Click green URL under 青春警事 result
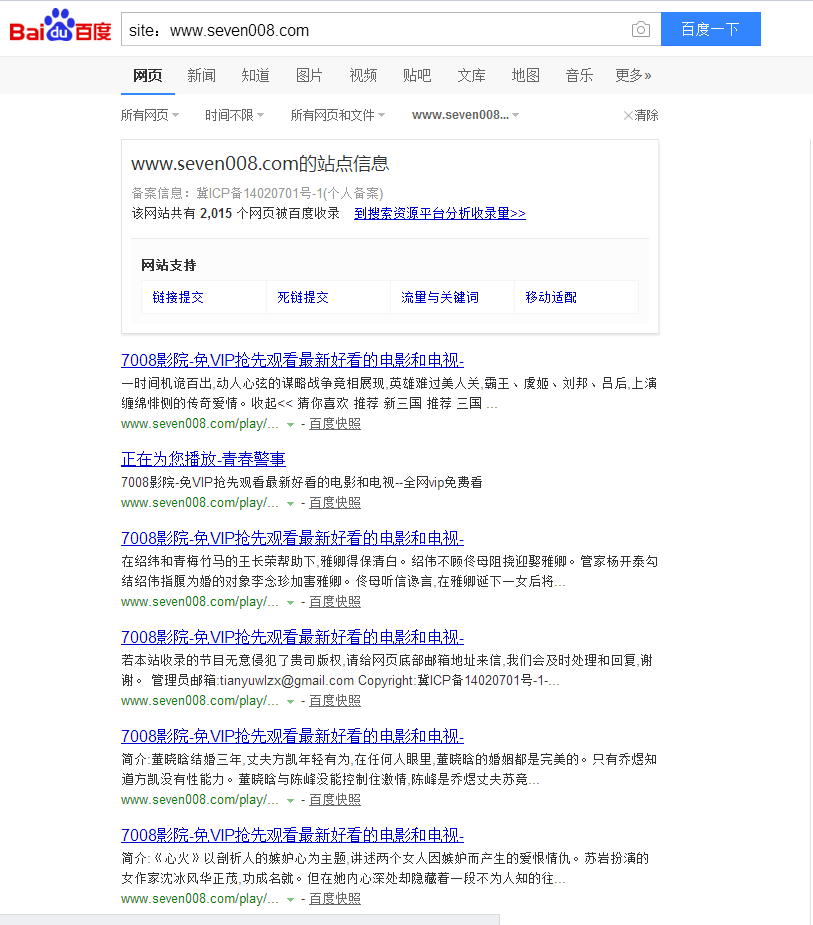This screenshot has height=925, width=813. pyautogui.click(x=199, y=503)
